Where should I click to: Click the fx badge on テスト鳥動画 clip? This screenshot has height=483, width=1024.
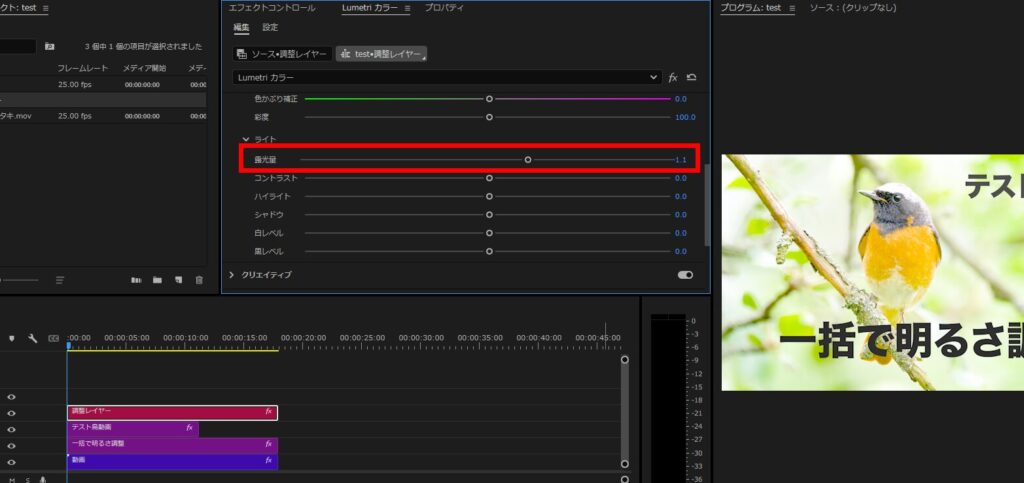[x=189, y=428]
